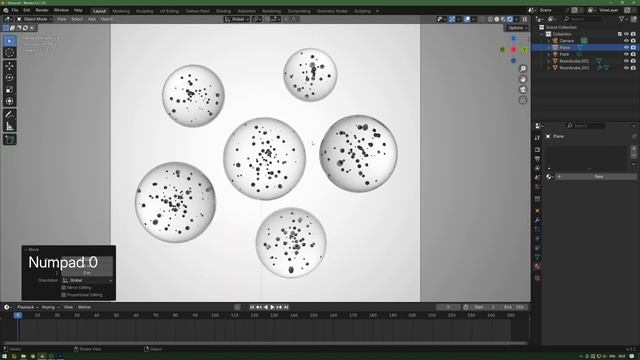The height and width of the screenshot is (360, 640).
Task: Hide Roundcube.002 via eye icon
Action: (x=626, y=61)
